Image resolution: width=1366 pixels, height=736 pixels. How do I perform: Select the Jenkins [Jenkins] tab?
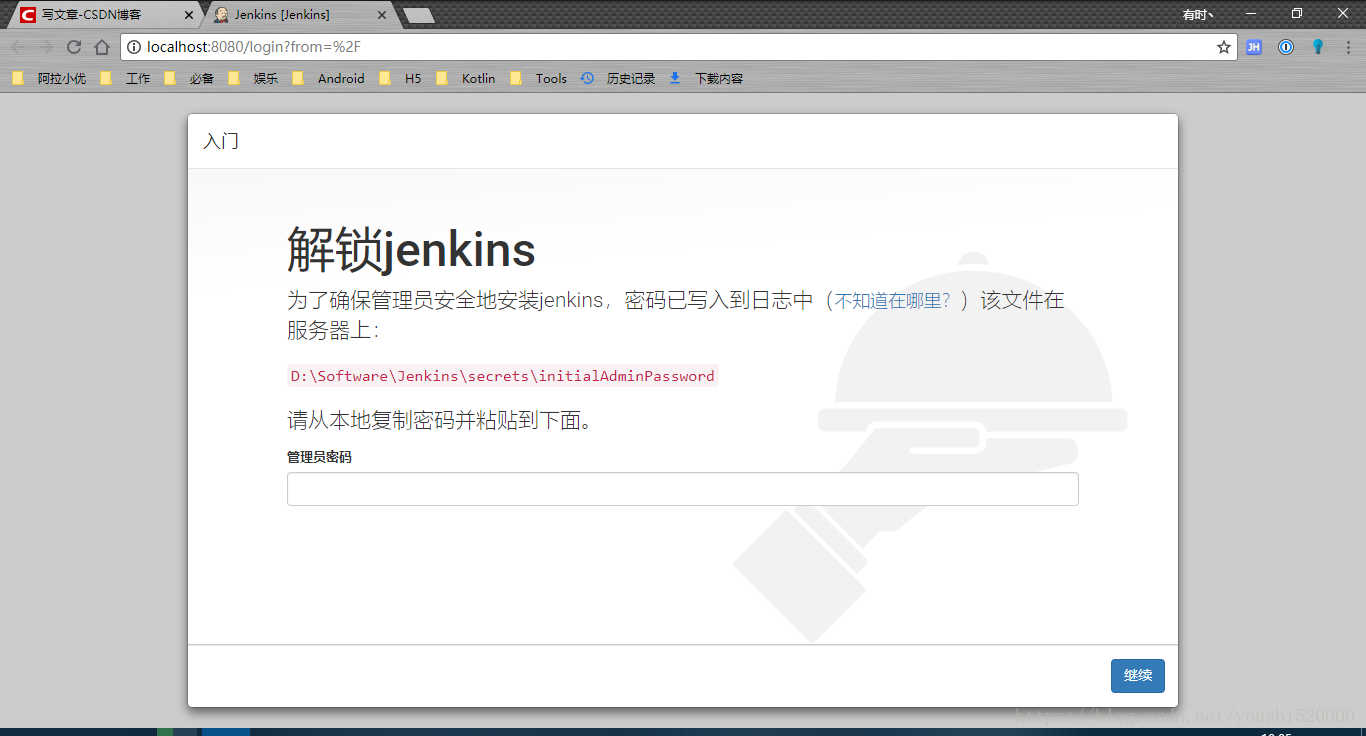(283, 14)
